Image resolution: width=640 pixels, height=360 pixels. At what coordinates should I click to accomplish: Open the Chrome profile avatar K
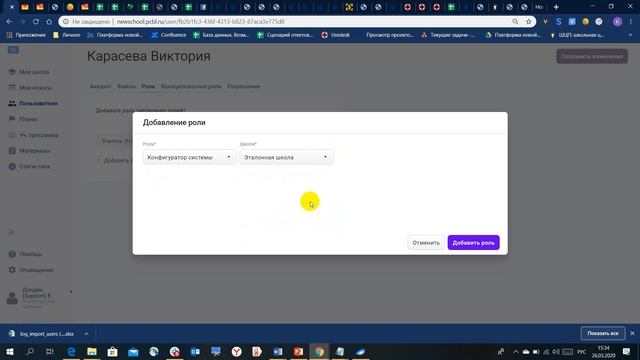[617, 22]
